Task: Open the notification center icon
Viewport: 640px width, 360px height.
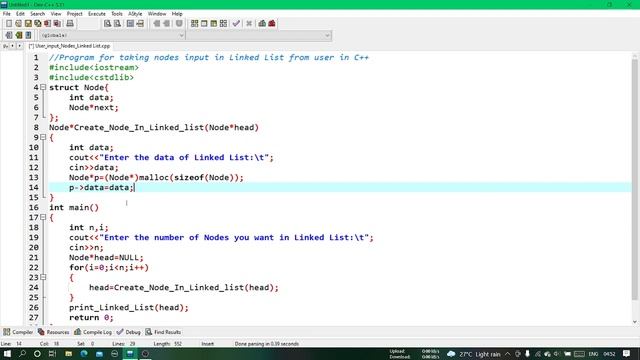Action: [x=627, y=354]
